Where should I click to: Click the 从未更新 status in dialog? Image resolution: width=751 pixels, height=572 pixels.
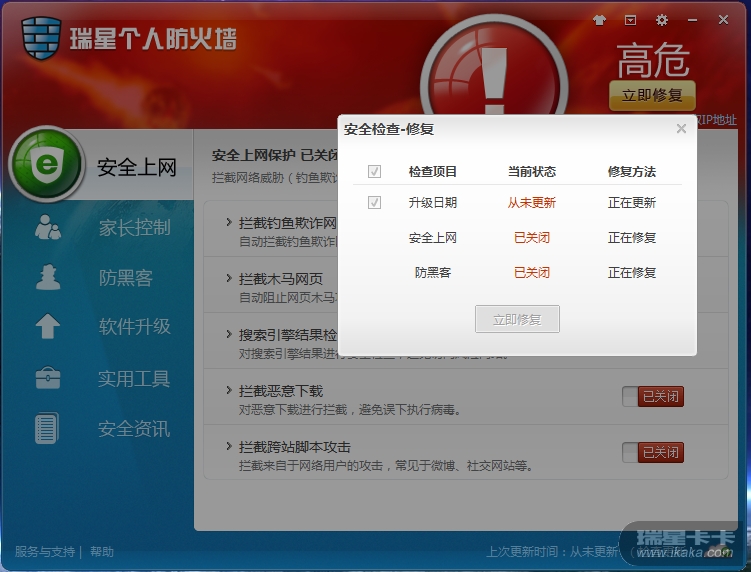[x=532, y=203]
